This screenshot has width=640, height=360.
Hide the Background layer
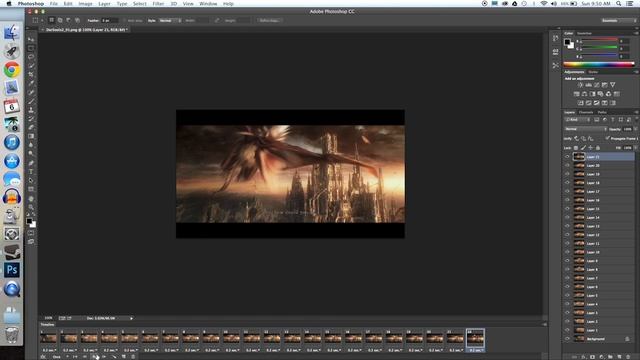[x=567, y=339]
